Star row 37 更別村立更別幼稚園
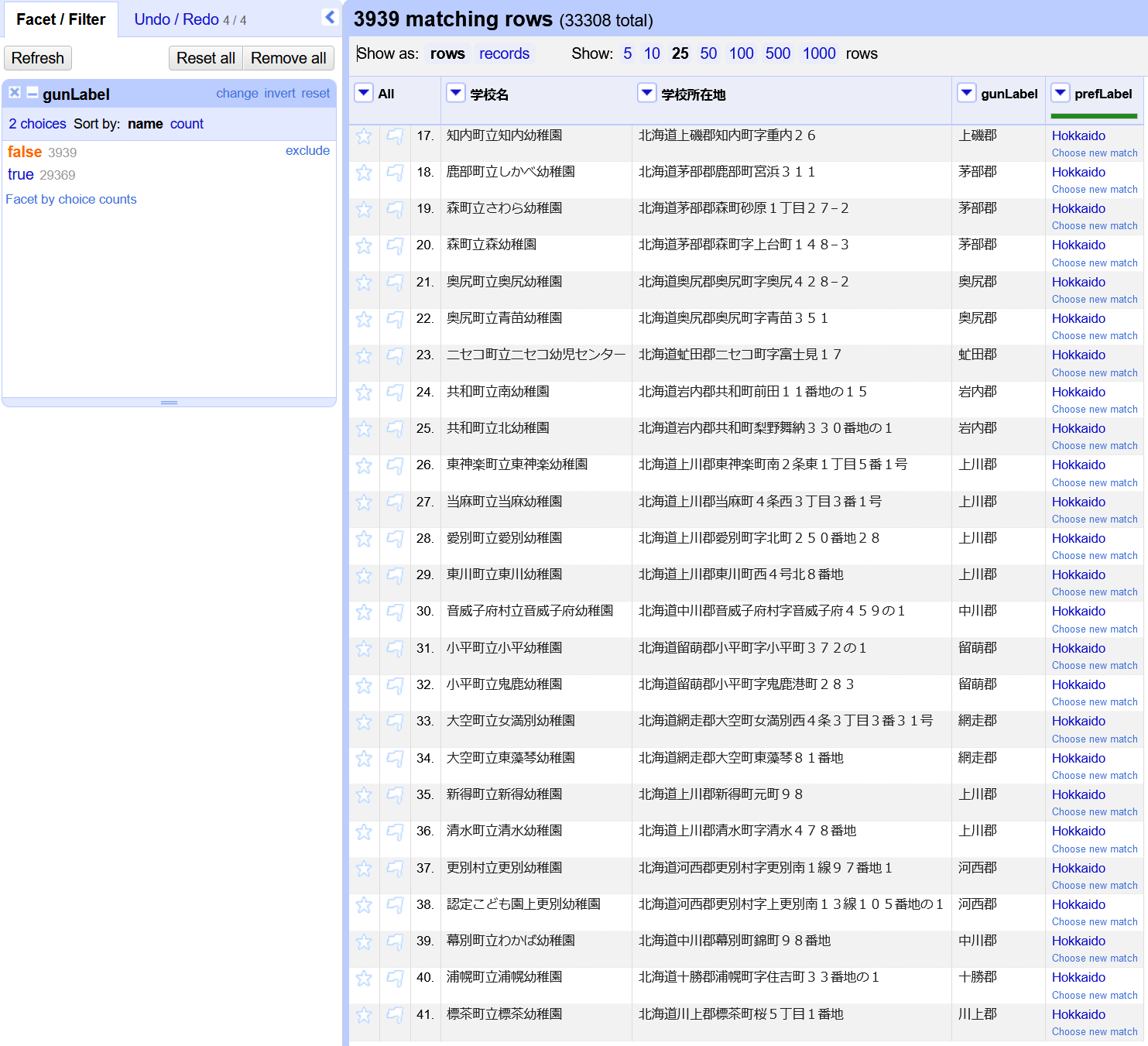 coord(364,869)
